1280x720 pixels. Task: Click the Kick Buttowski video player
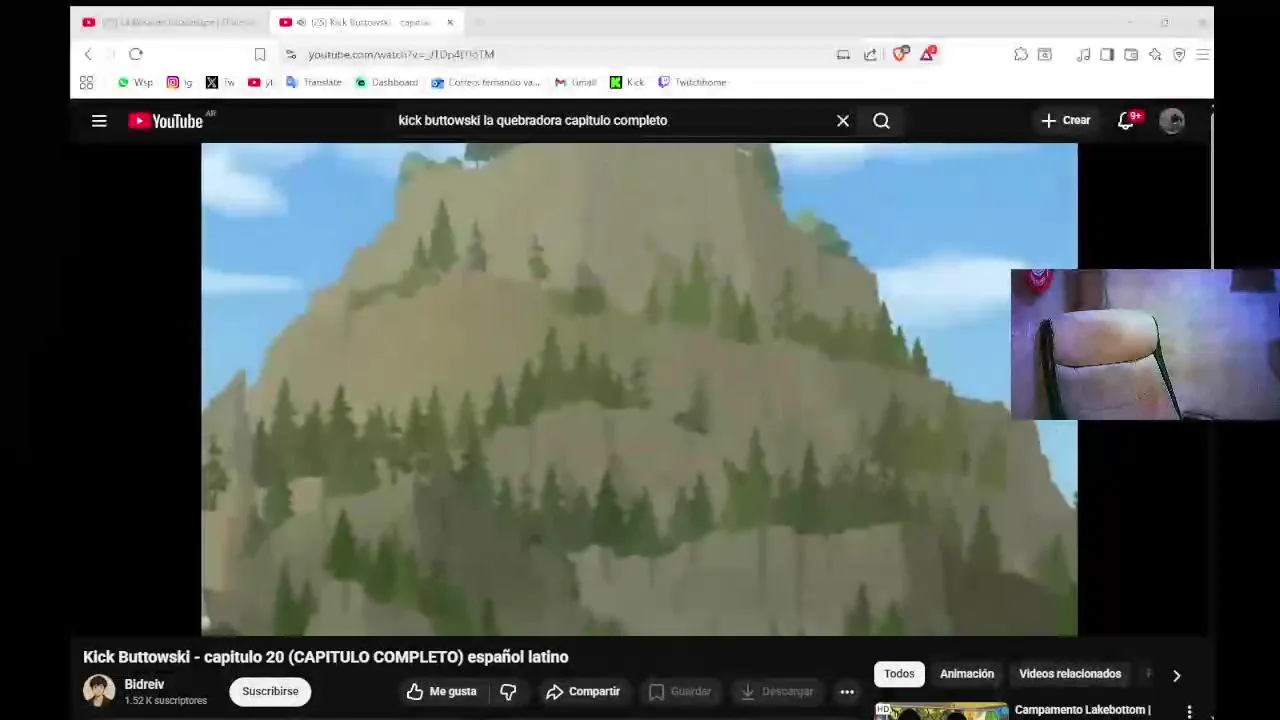point(639,389)
